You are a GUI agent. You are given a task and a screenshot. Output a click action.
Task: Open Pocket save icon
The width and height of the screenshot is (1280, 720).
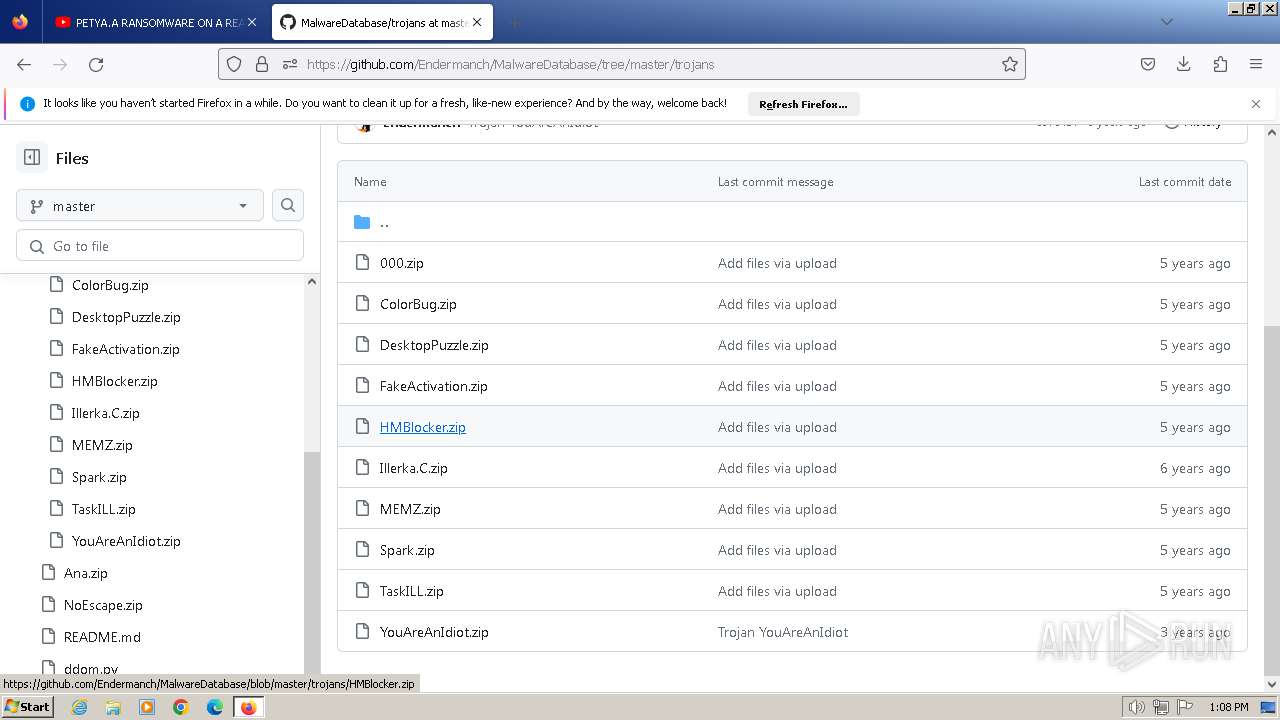1148,64
